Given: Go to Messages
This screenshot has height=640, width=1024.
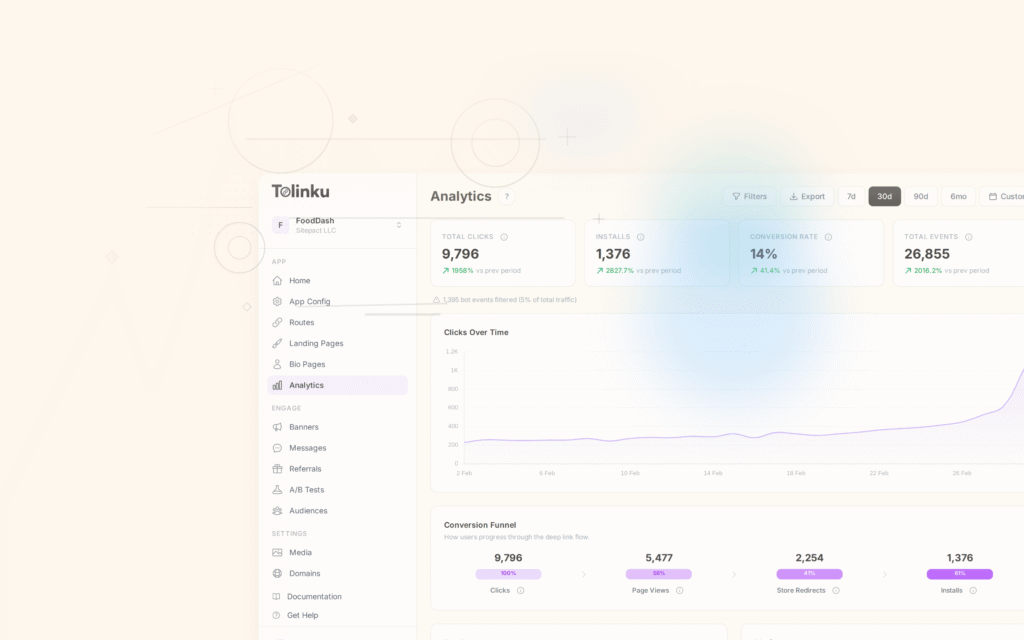Looking at the screenshot, I should coord(338,448).
